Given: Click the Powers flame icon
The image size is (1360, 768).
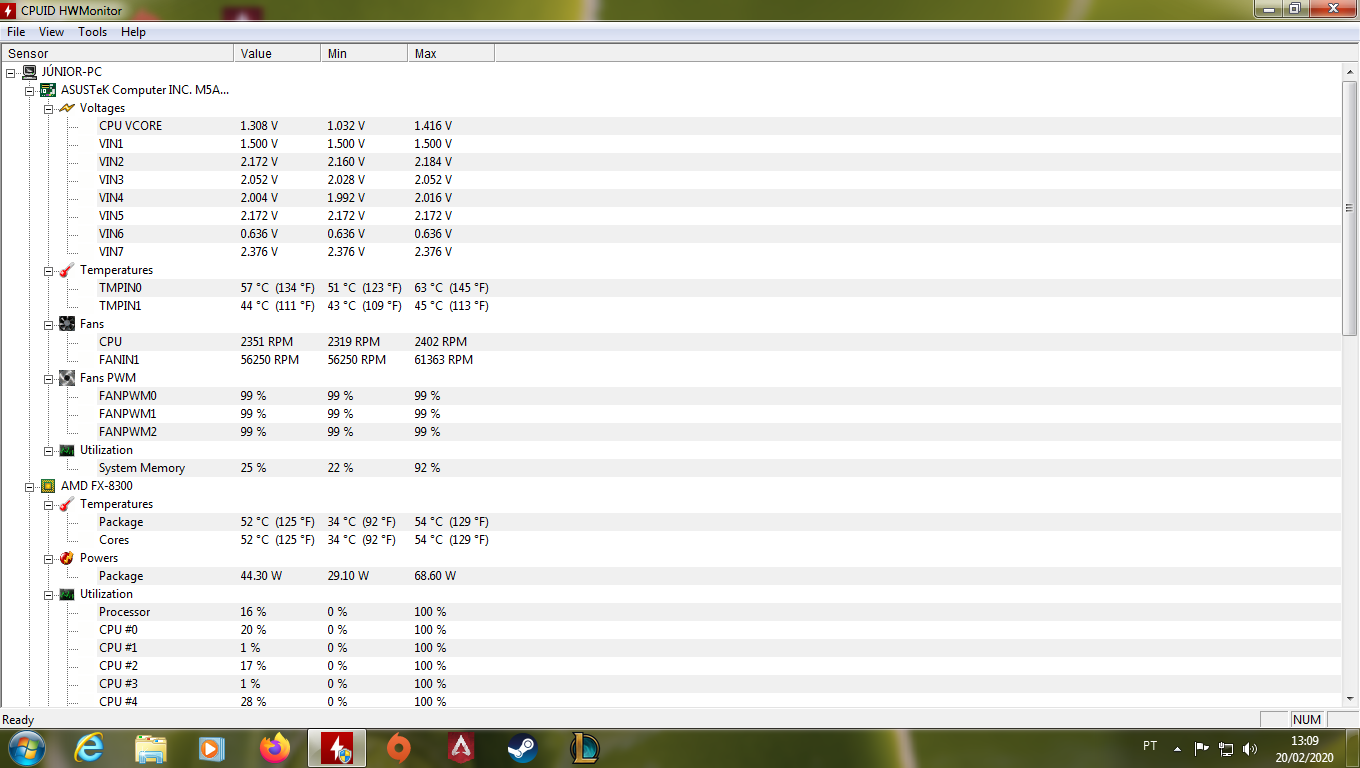Looking at the screenshot, I should pyautogui.click(x=67, y=558).
